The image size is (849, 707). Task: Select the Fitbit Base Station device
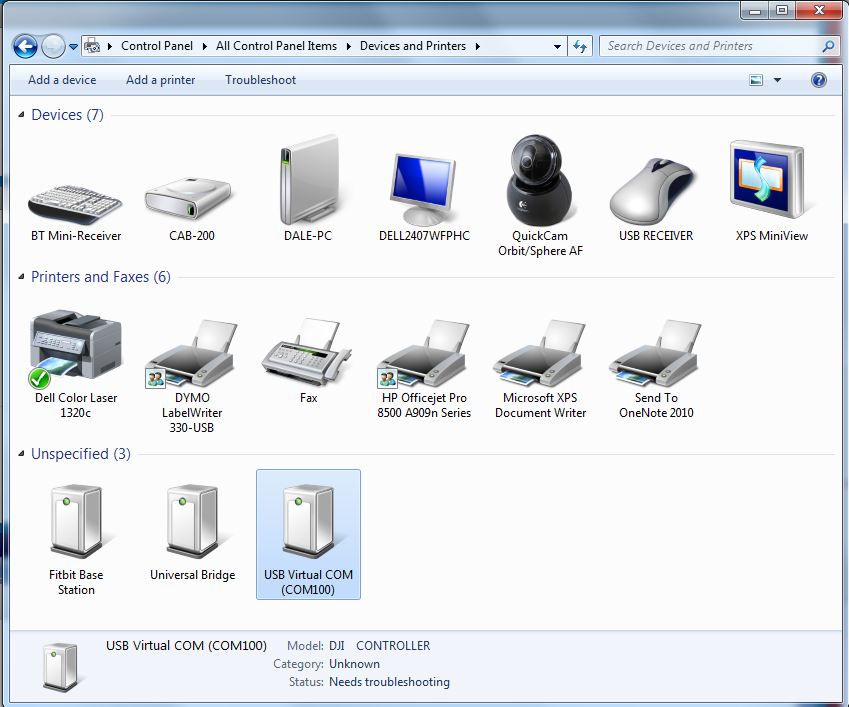[76, 522]
